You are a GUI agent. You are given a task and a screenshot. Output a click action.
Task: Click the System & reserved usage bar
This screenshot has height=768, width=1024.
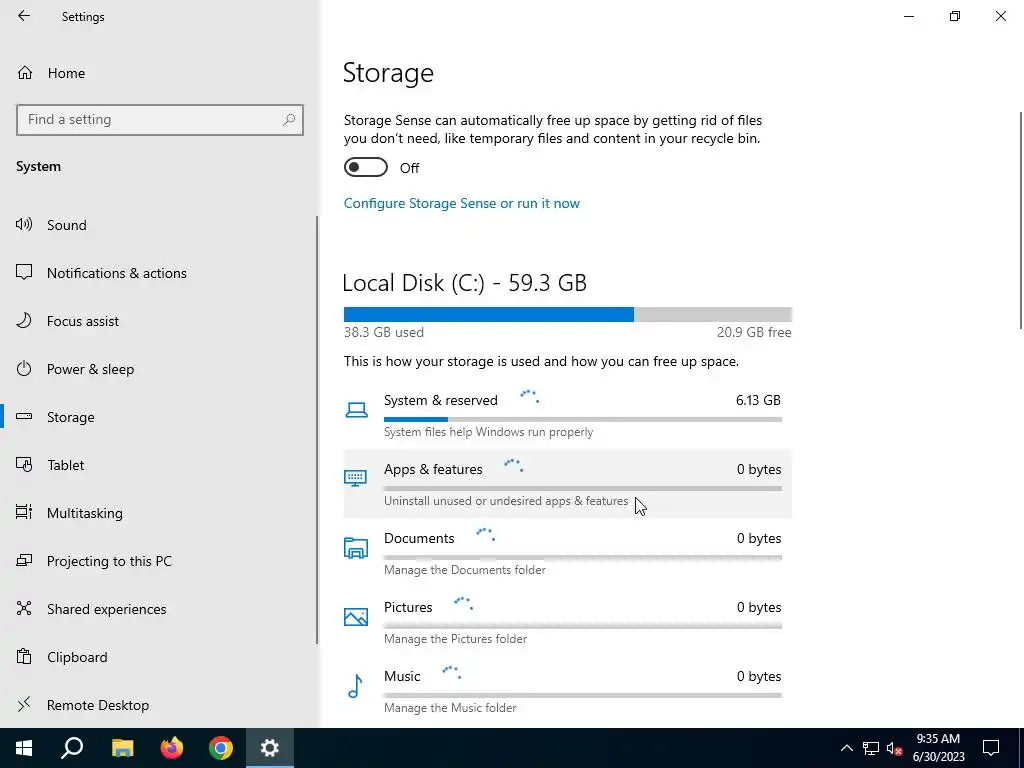click(583, 419)
